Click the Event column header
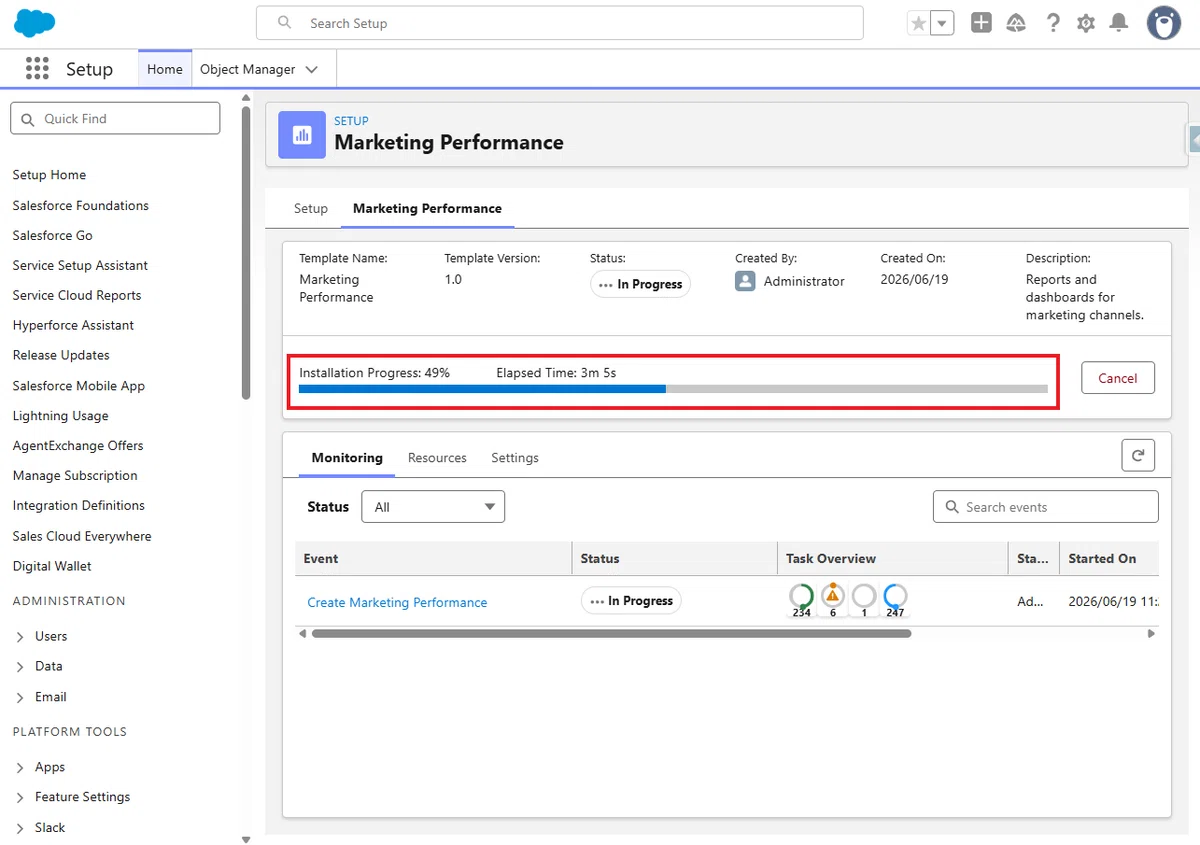Screen dimensions: 1200x845 tap(433, 558)
